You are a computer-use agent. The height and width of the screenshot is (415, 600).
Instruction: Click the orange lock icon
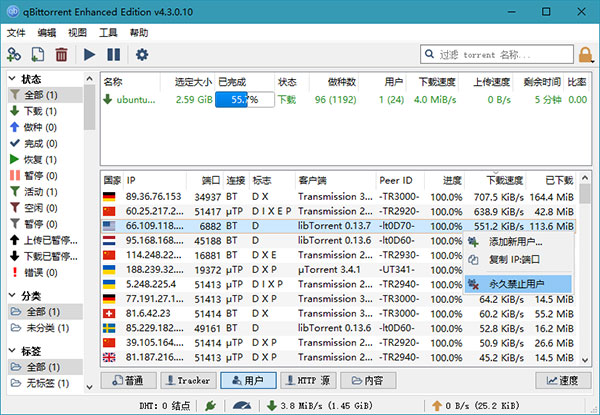[x=587, y=54]
